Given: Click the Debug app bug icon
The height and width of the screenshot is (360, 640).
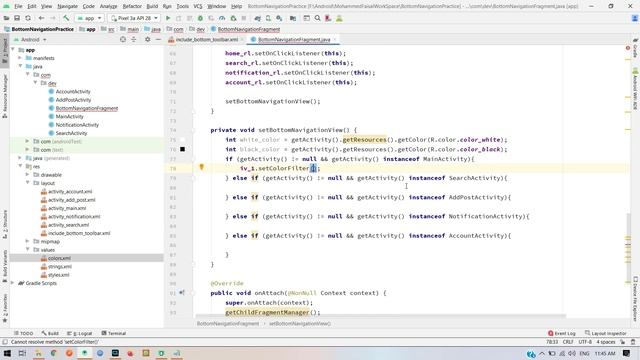Looking at the screenshot, I should point(200,18).
